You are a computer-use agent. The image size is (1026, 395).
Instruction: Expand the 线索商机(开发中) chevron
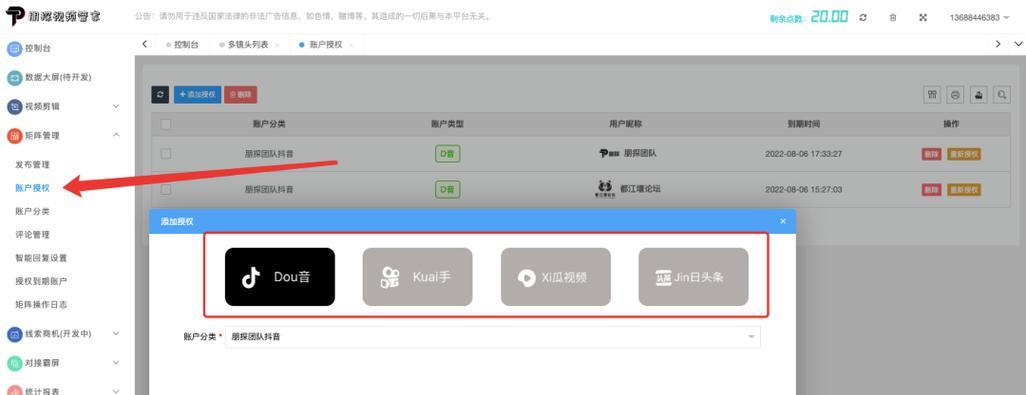116,334
